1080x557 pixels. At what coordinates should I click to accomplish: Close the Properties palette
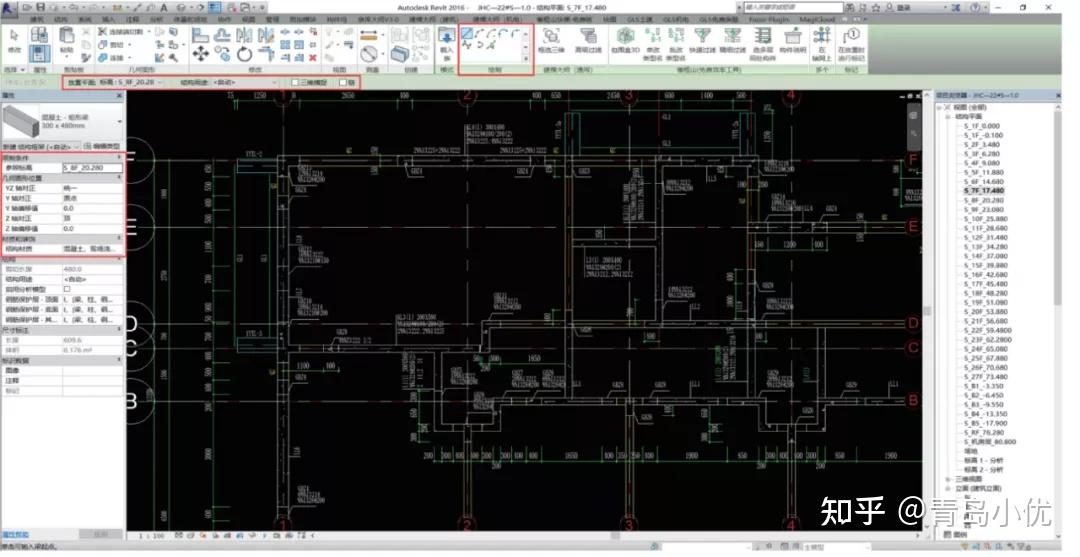point(119,96)
